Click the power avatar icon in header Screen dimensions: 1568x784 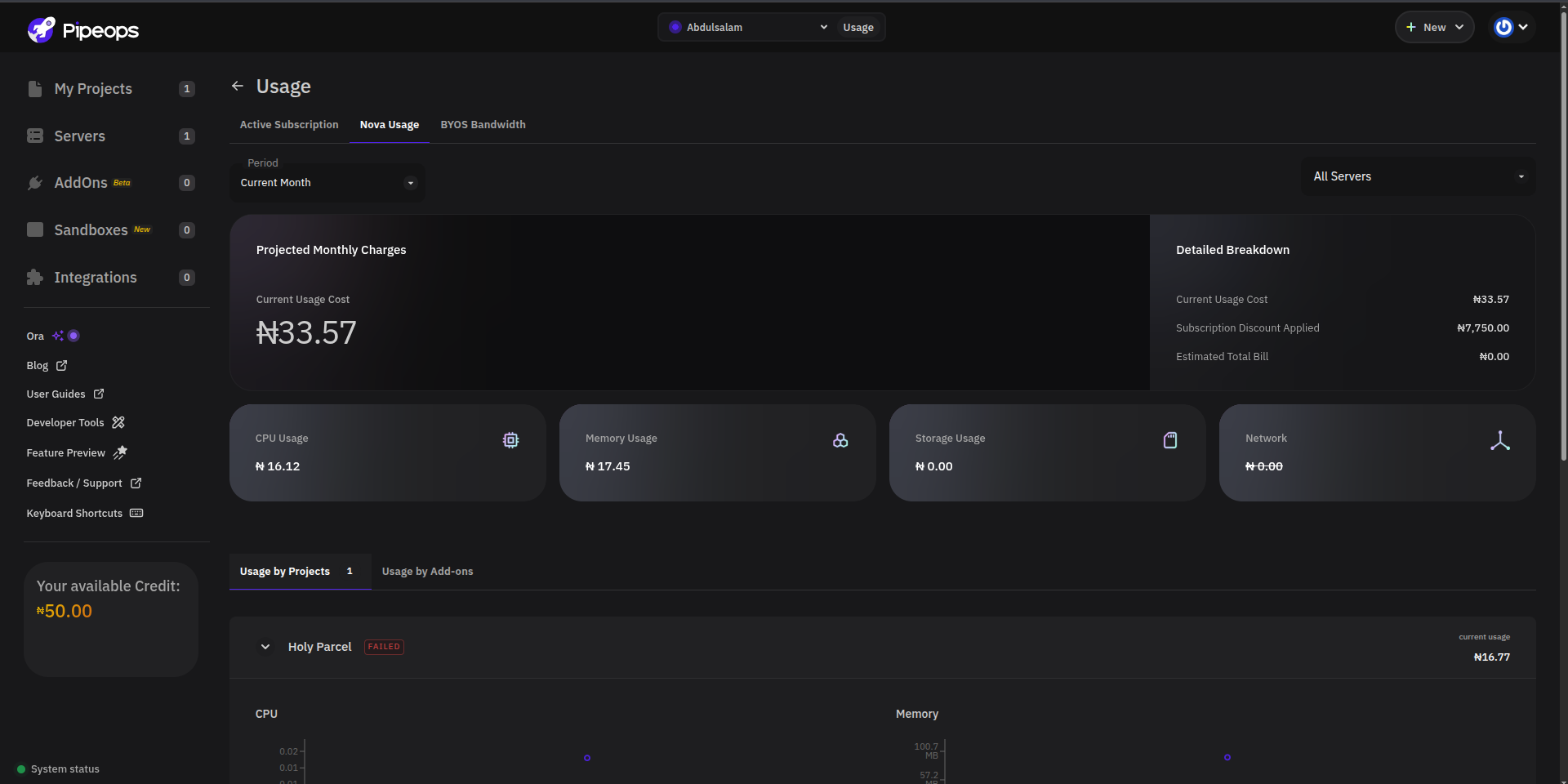pyautogui.click(x=1503, y=27)
